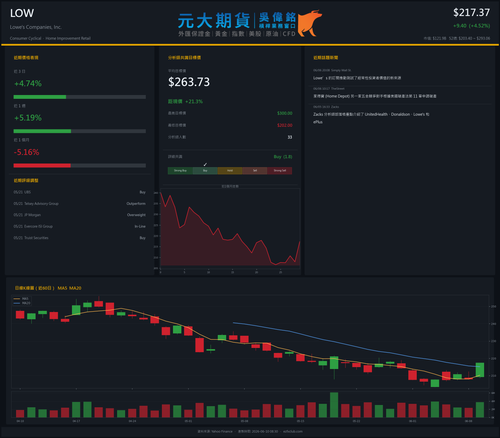Click the MA5 legend entry in the candlestick chart
The image size is (500, 438).
[x=21, y=299]
